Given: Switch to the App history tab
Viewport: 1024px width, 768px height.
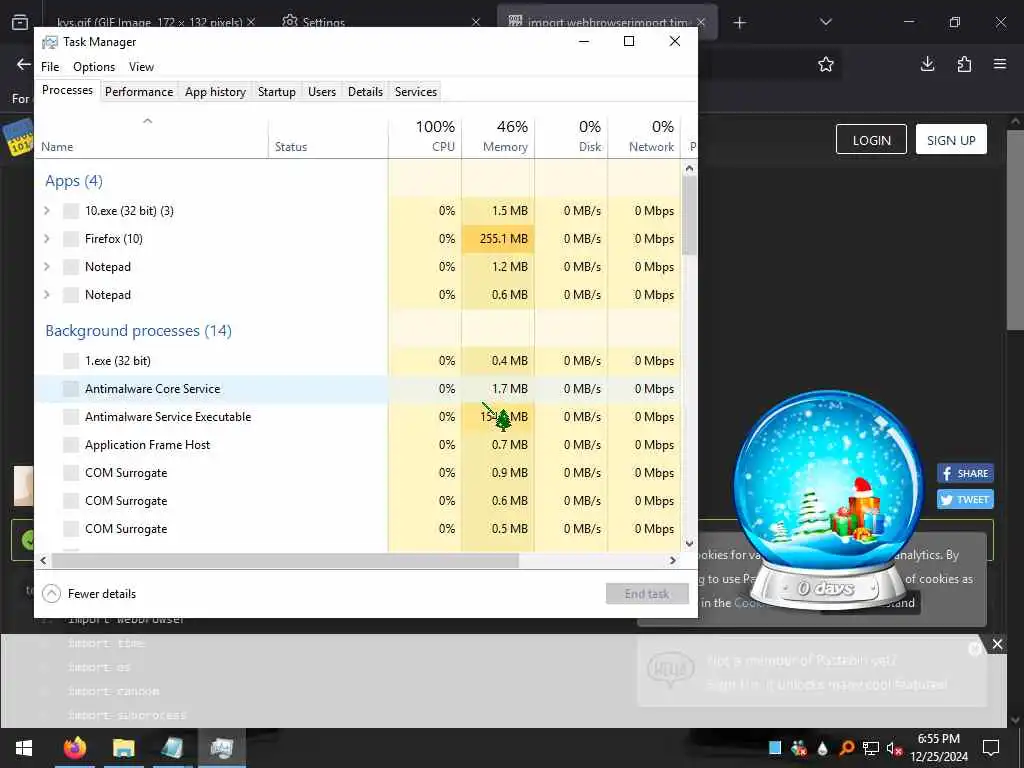Looking at the screenshot, I should point(215,92).
